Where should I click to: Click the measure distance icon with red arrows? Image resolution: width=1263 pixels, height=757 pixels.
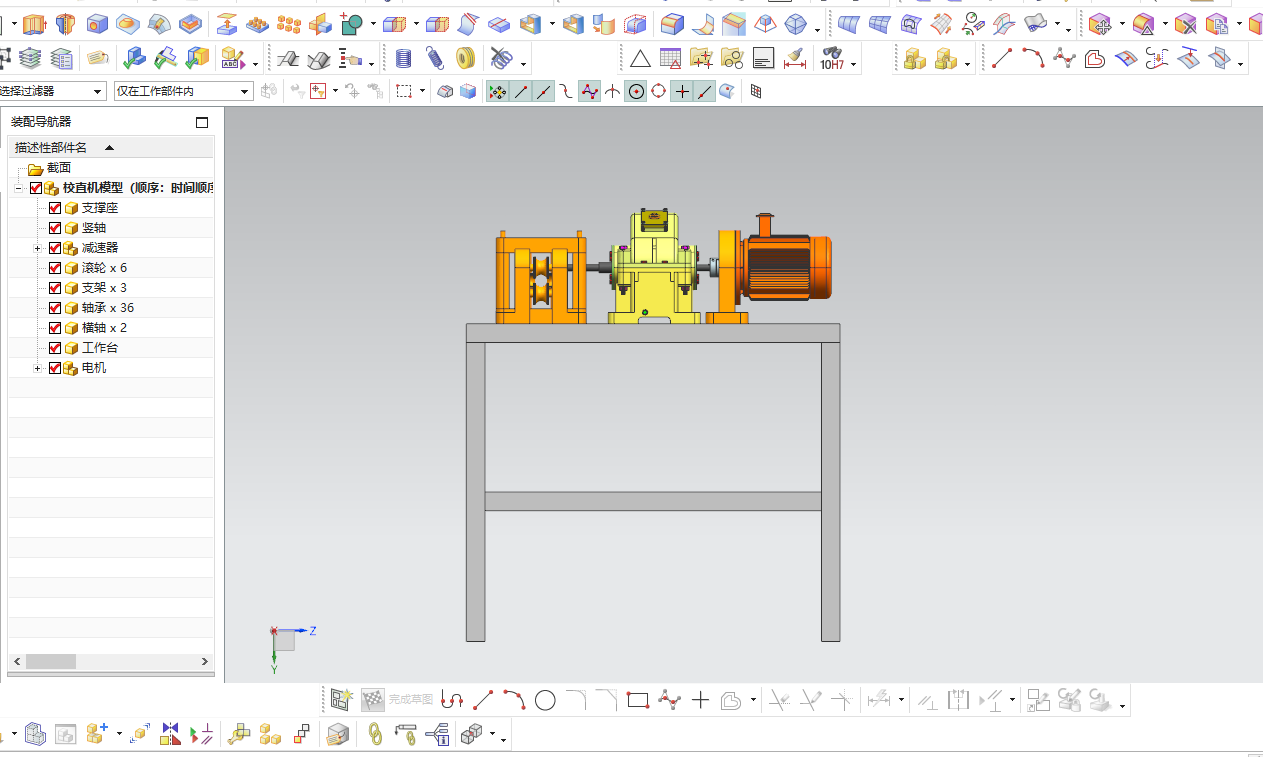(795, 59)
